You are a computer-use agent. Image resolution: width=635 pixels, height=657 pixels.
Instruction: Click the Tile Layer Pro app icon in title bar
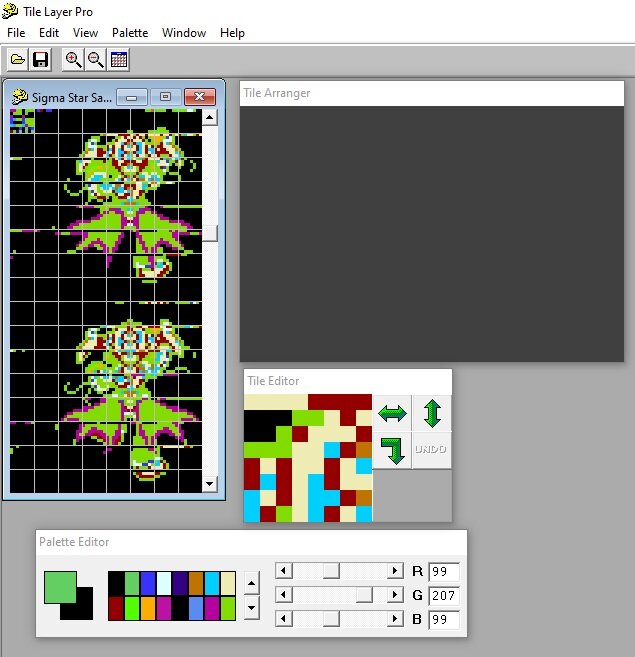10,11
